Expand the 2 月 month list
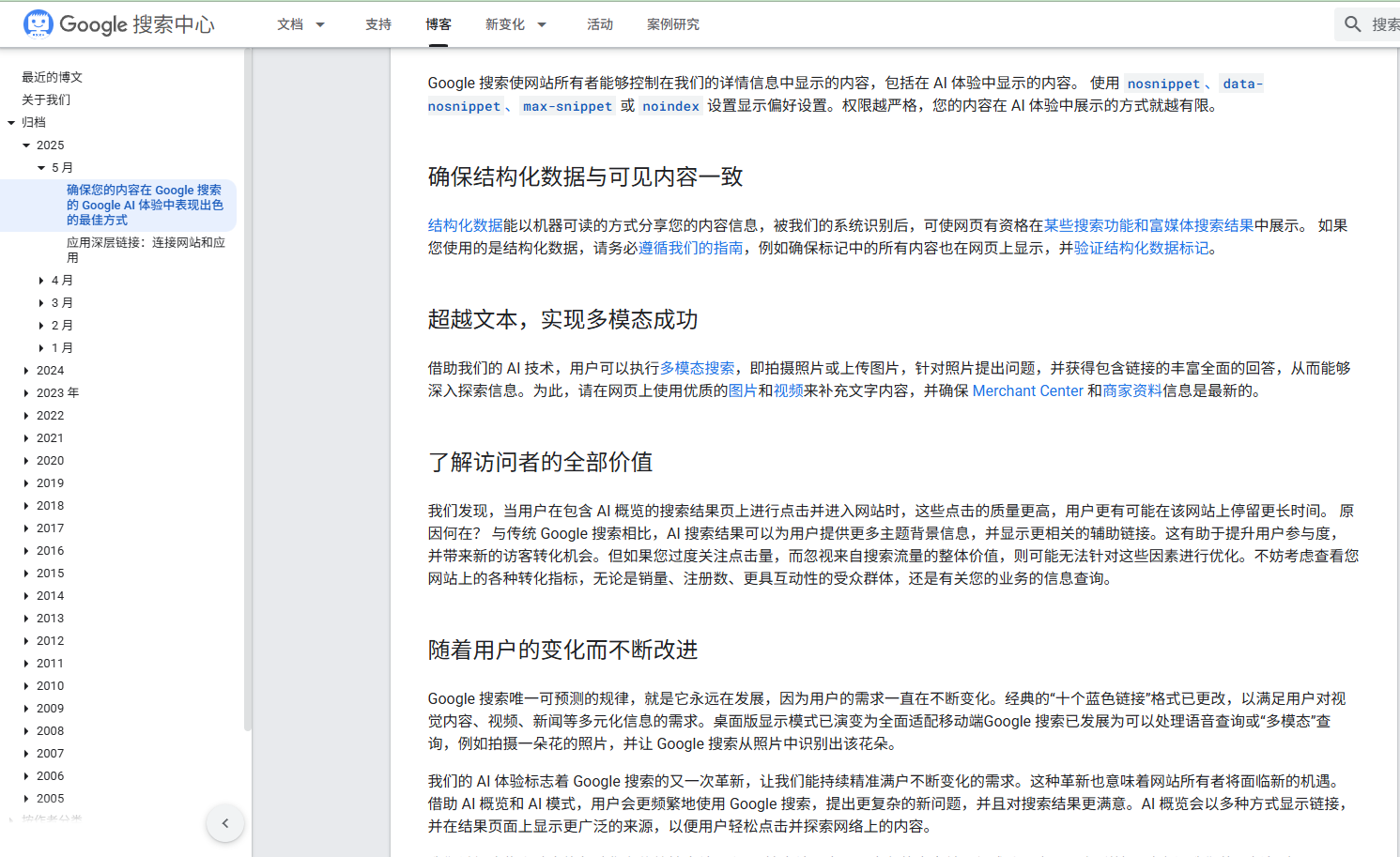This screenshot has width=1400, height=857. click(41, 326)
